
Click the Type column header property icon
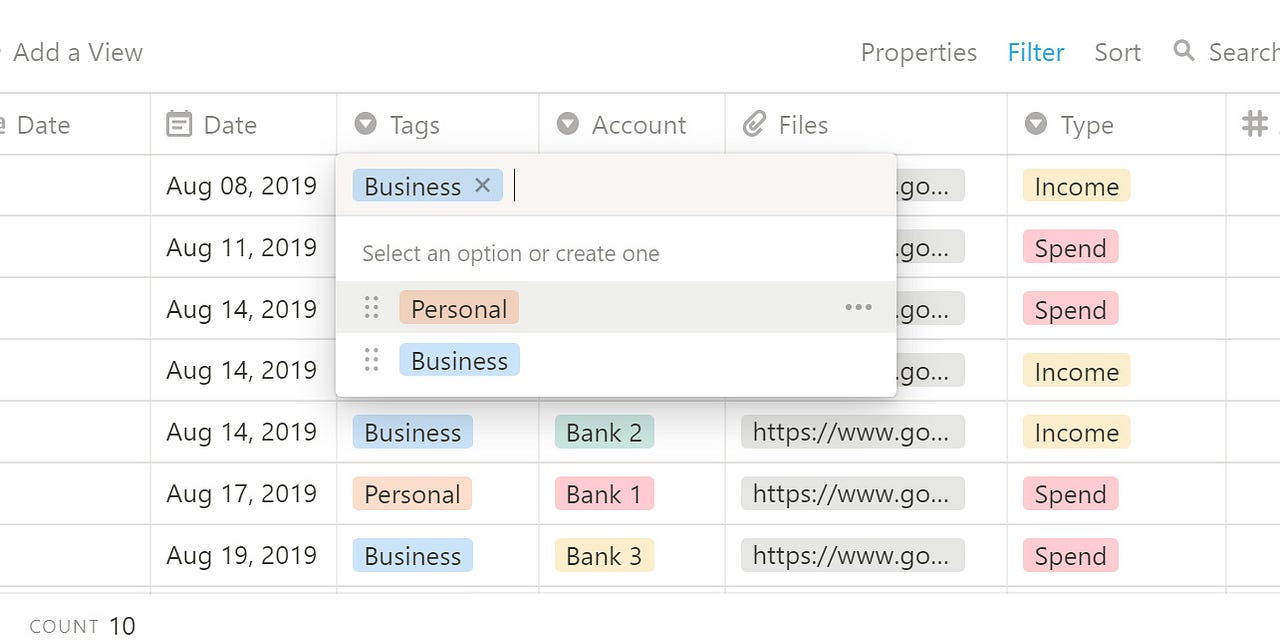click(1036, 124)
